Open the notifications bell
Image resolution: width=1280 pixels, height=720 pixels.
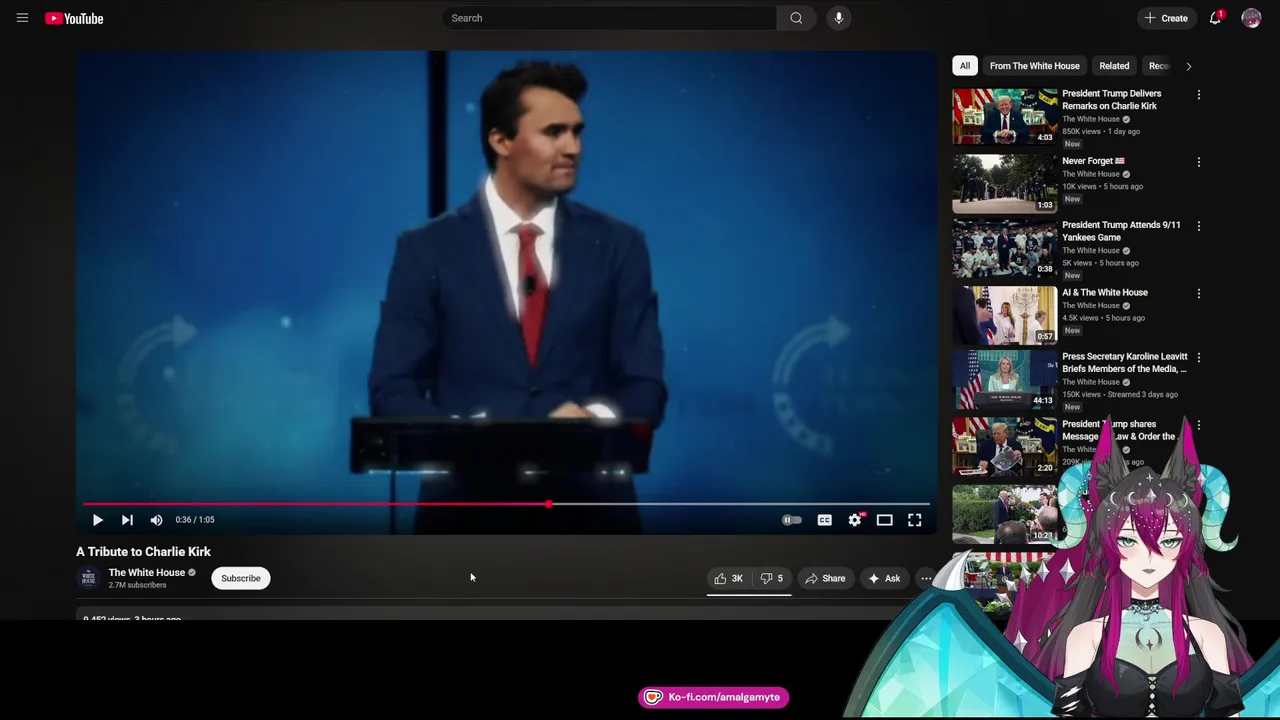(x=1215, y=18)
